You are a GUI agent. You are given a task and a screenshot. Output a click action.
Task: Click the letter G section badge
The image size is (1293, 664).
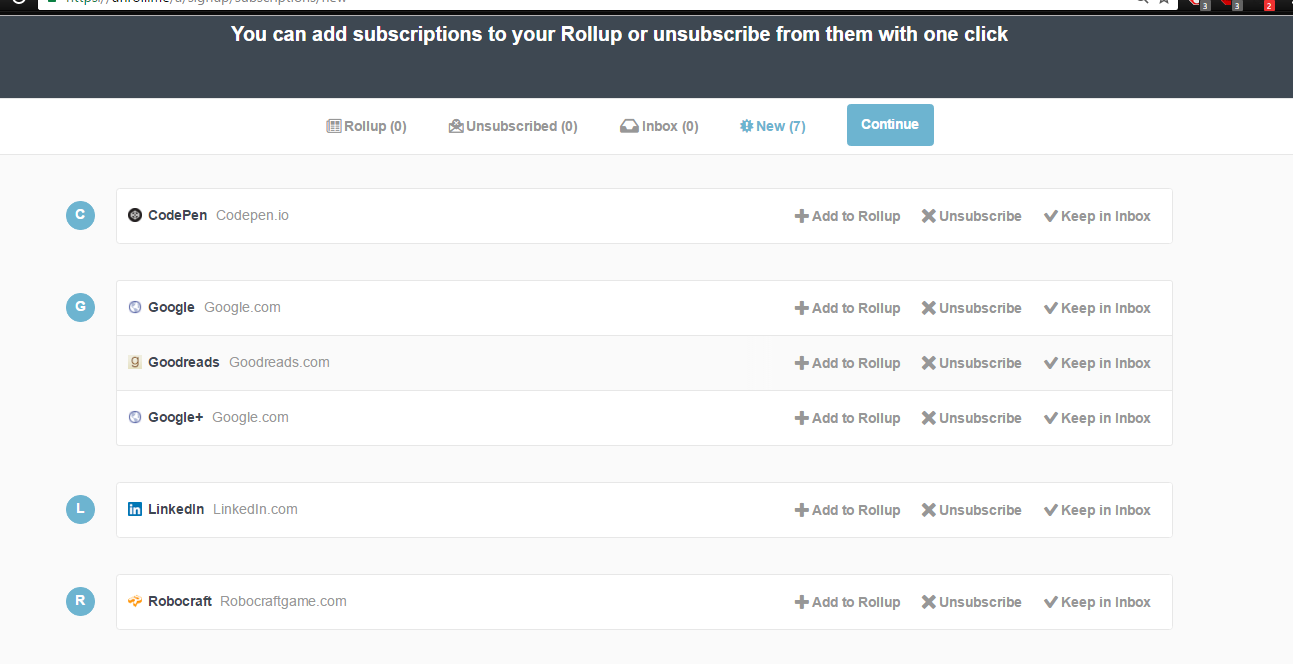(x=80, y=307)
